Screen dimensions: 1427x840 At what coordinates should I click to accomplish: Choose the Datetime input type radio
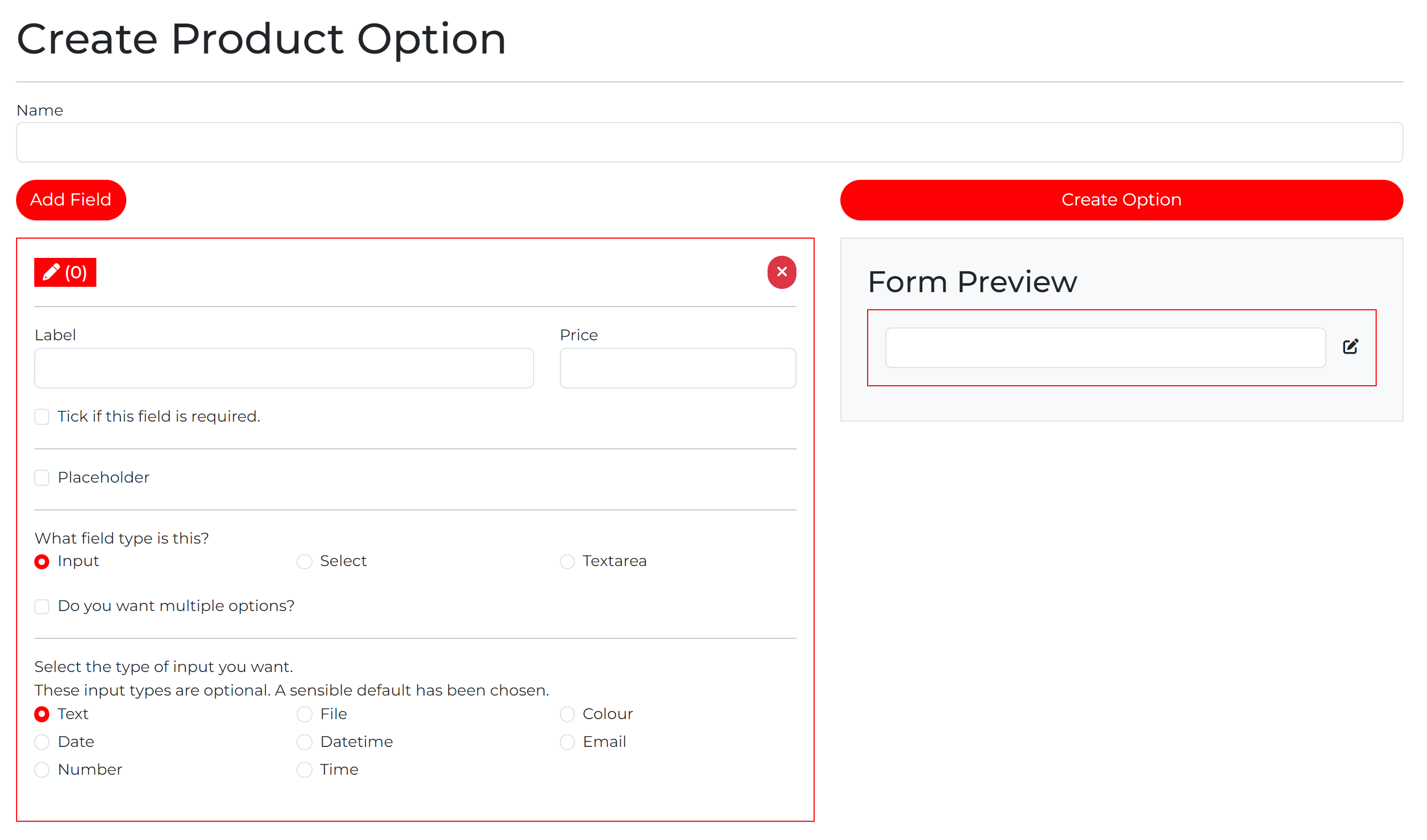click(305, 742)
